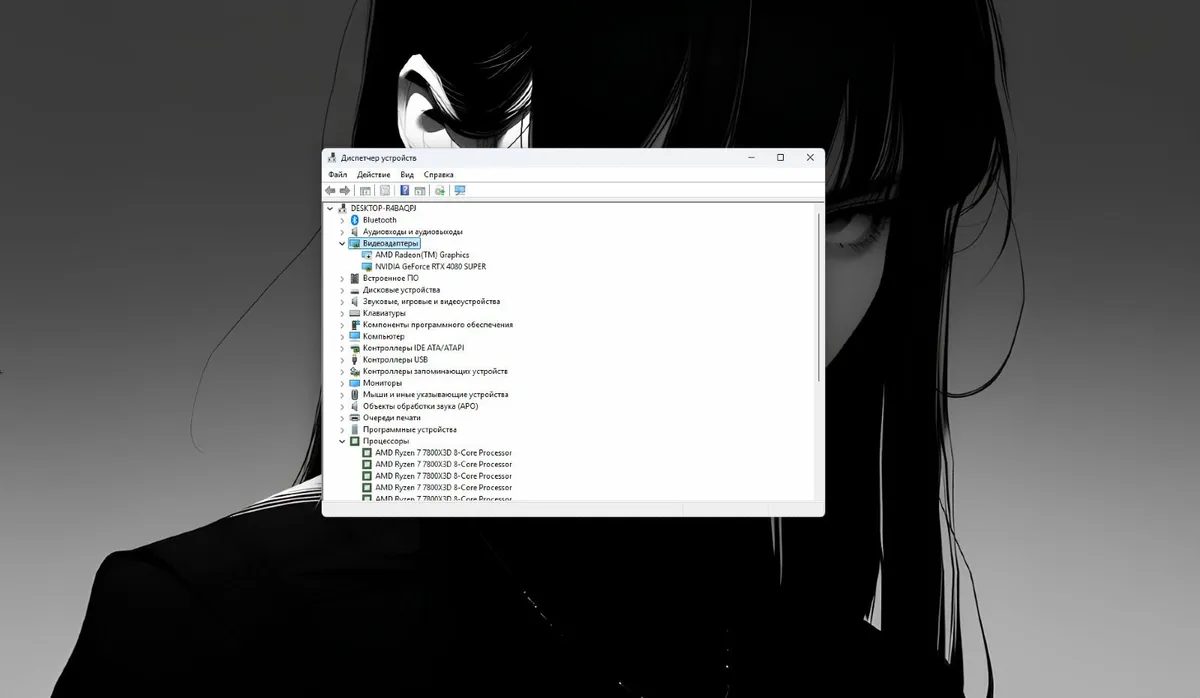Collapse the Процессоры category
This screenshot has height=698, width=1200.
[342, 441]
